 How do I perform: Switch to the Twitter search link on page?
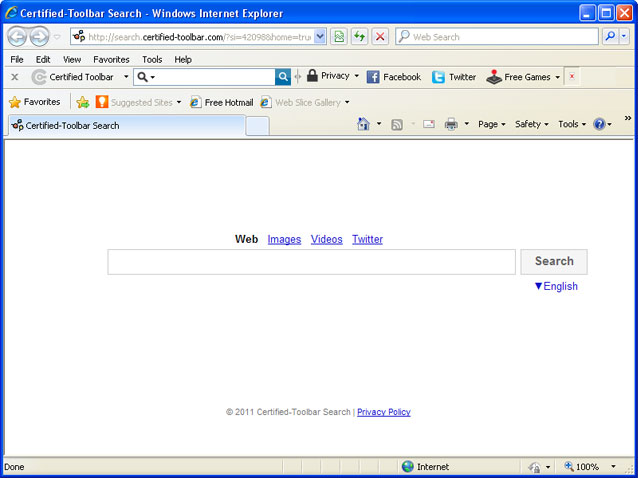[367, 239]
